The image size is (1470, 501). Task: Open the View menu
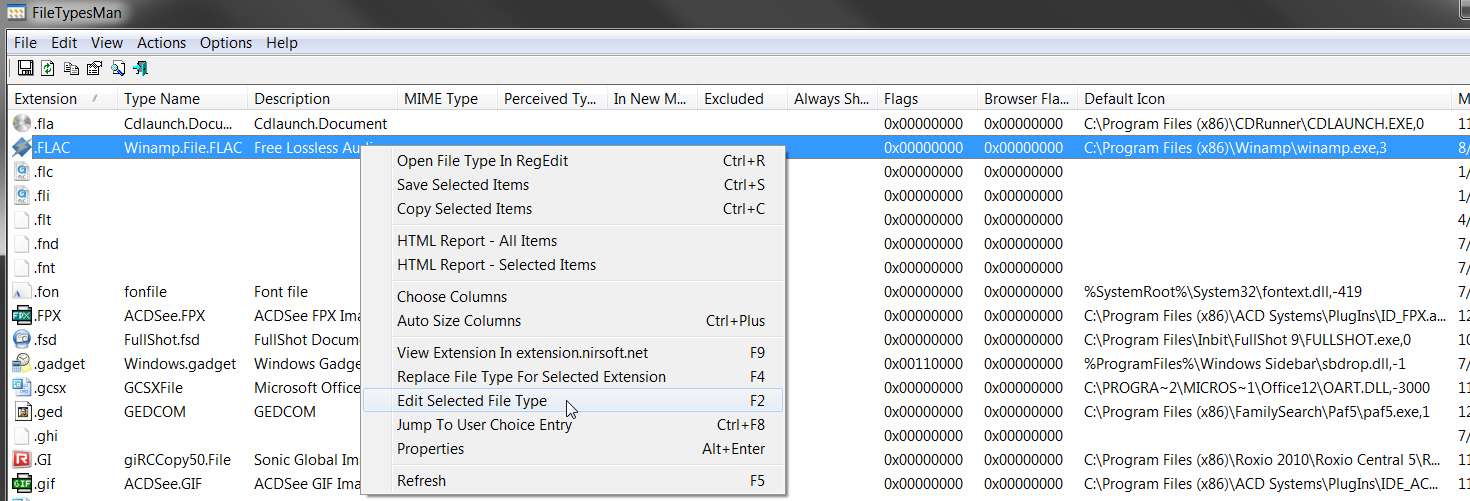coord(107,43)
